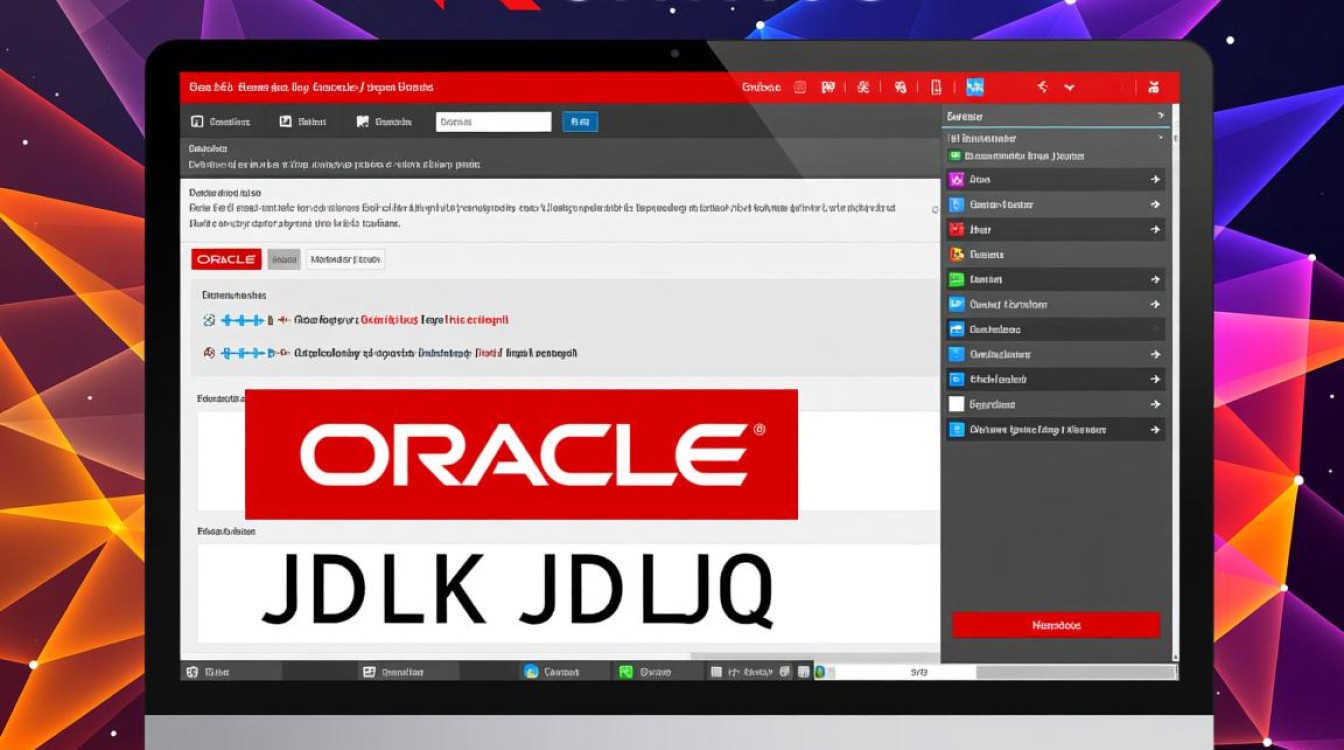Select the red icon in the sidebar list
Viewport: 1344px width, 750px height.
tap(955, 229)
